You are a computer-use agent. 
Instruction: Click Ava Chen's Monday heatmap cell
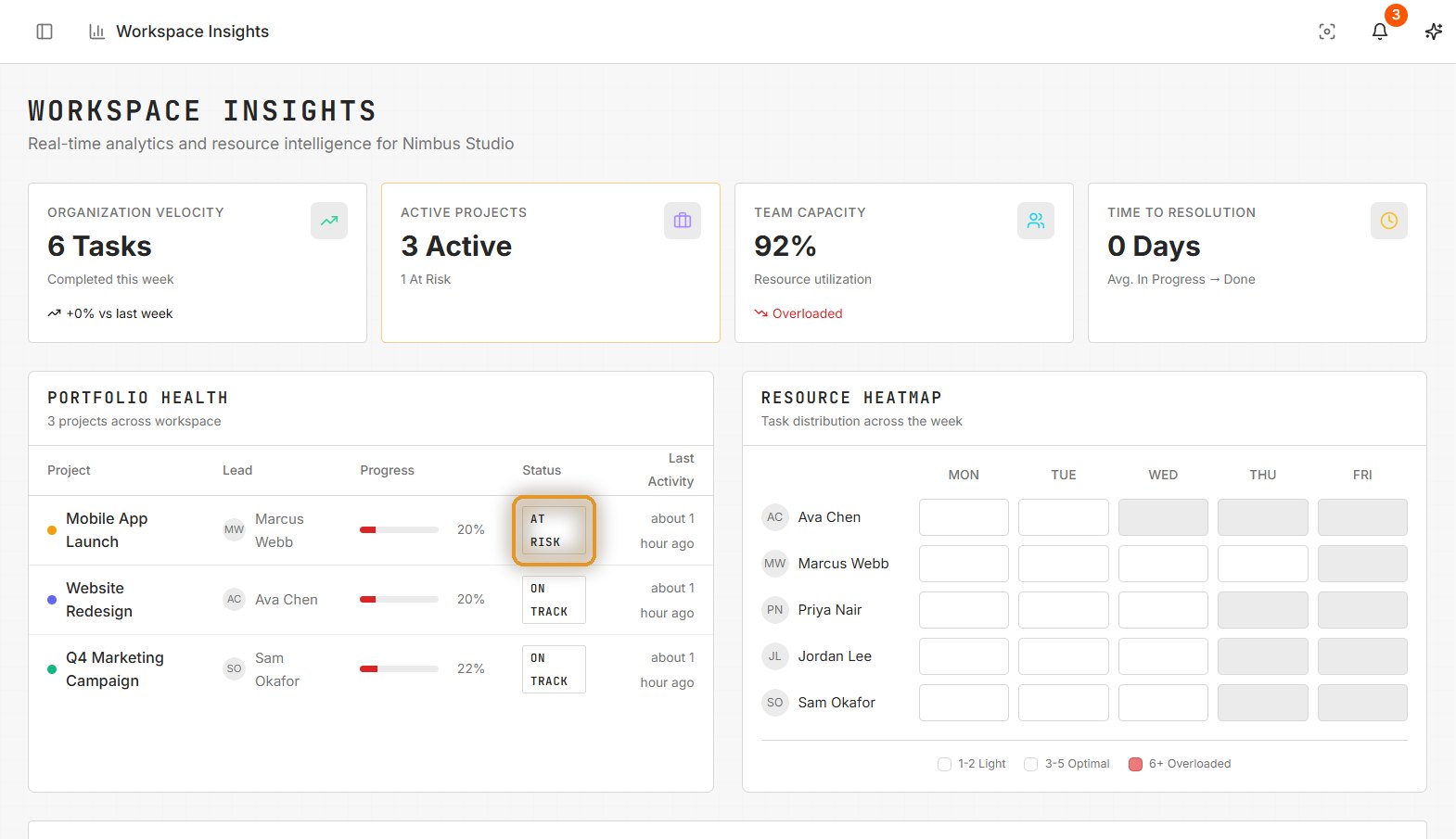click(964, 517)
